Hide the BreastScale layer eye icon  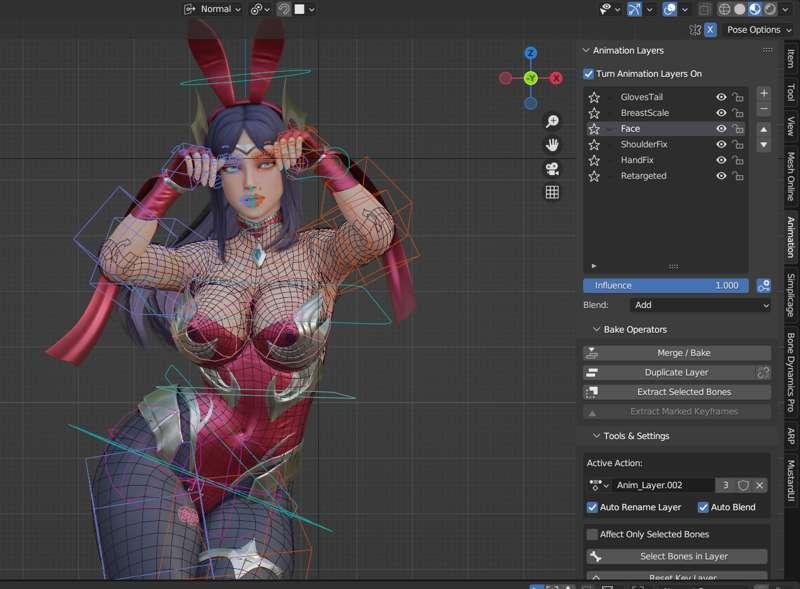[x=721, y=113]
